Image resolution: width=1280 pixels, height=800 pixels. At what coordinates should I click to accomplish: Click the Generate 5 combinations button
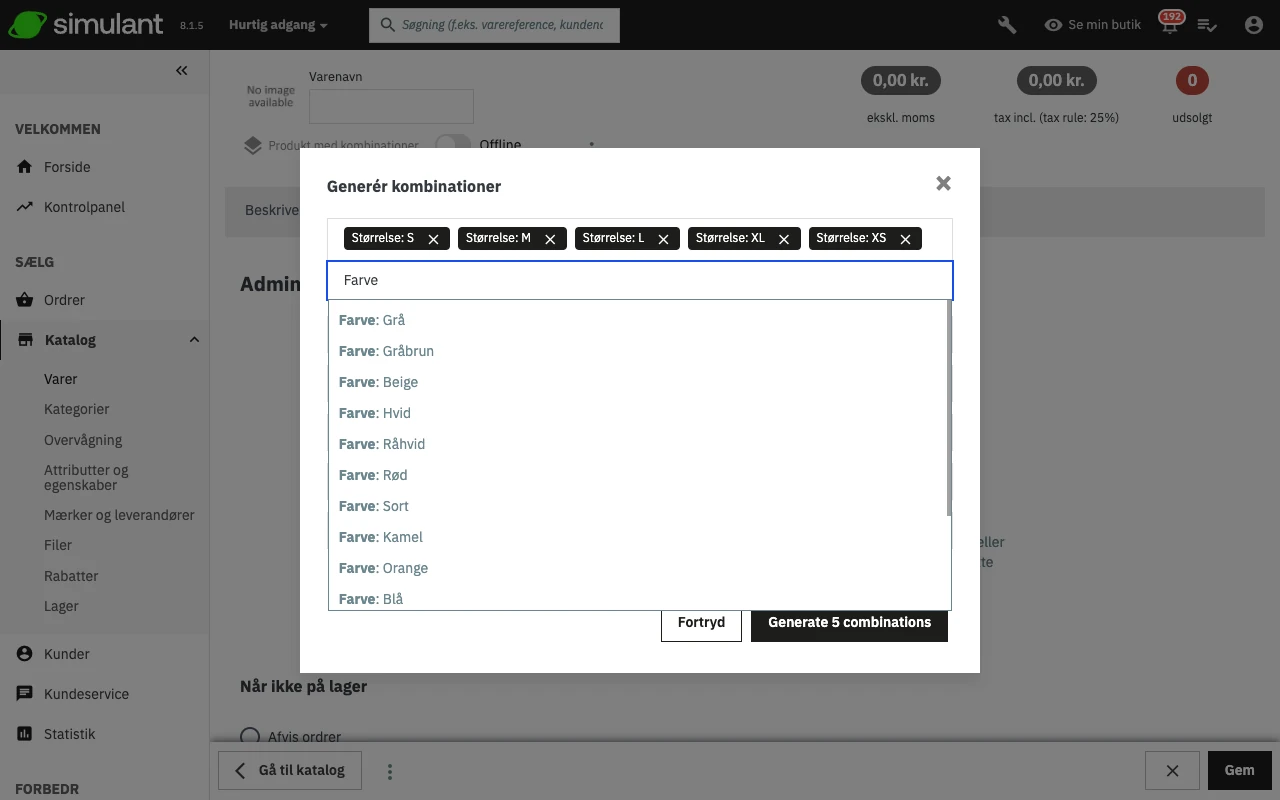tap(849, 622)
